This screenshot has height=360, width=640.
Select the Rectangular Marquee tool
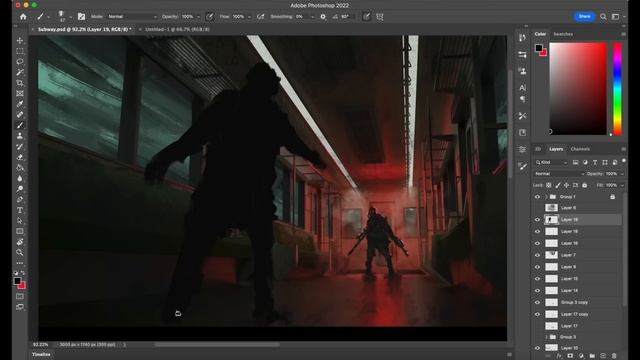coord(20,51)
